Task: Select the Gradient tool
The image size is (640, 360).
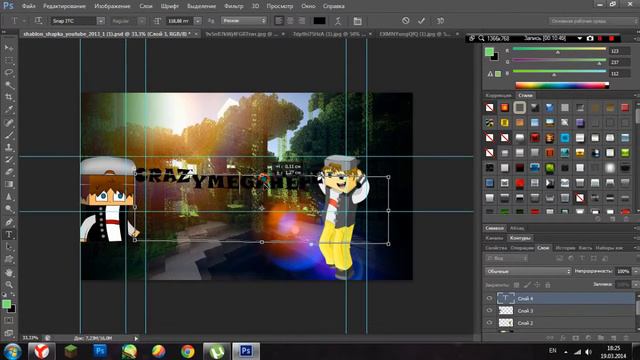Action: 9,184
